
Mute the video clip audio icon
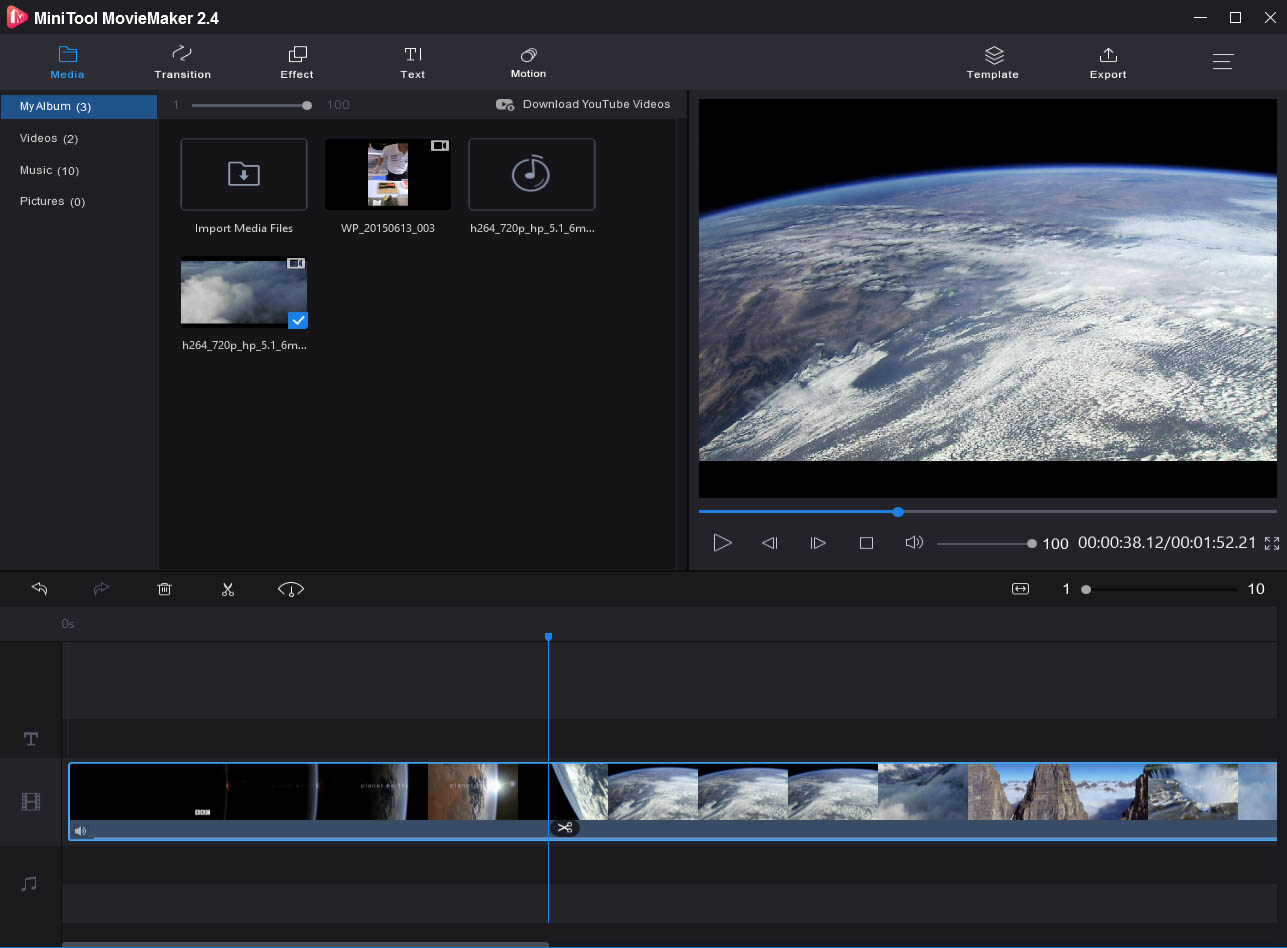[x=80, y=831]
